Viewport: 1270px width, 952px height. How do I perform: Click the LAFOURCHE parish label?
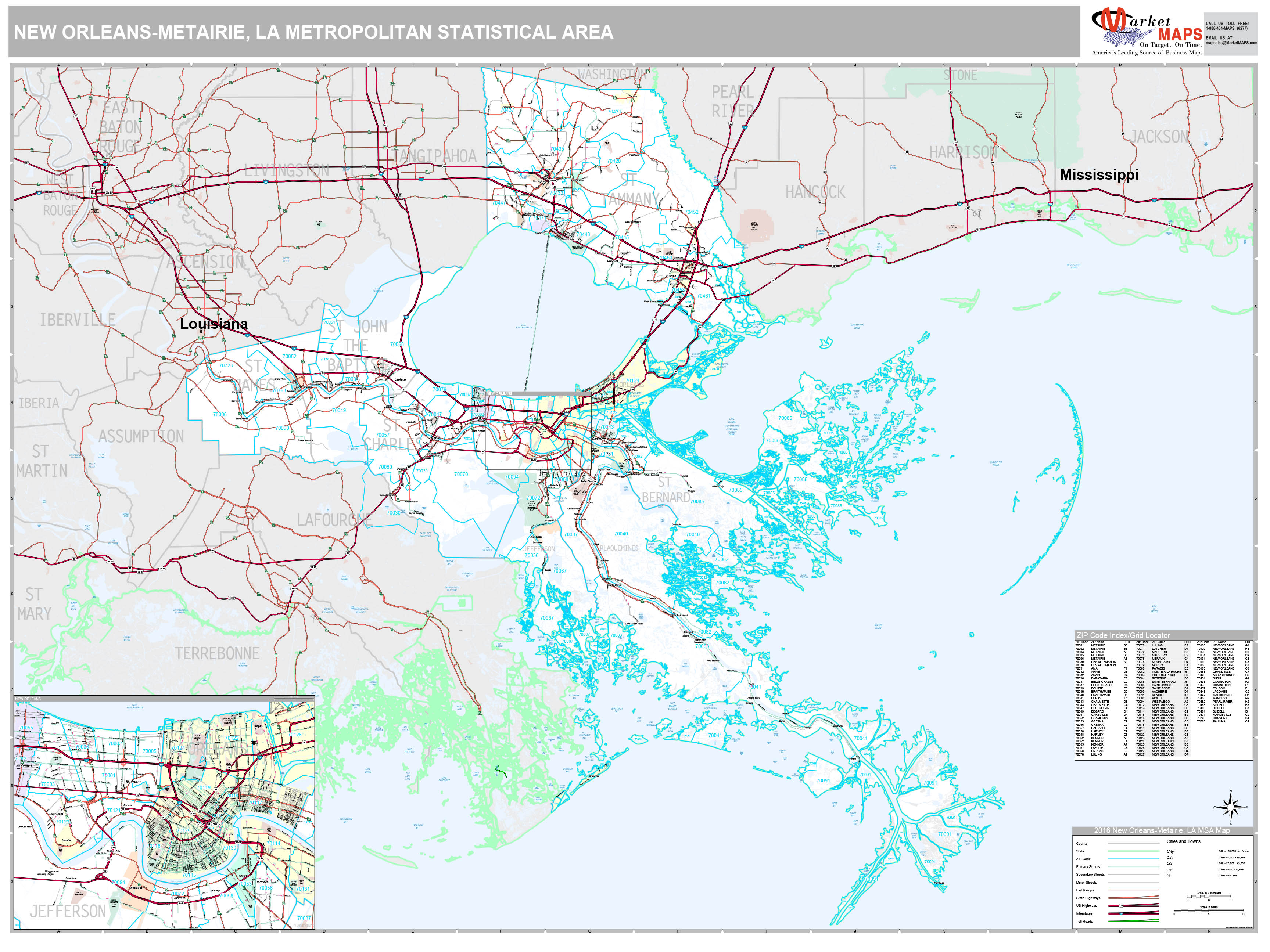pyautogui.click(x=334, y=520)
